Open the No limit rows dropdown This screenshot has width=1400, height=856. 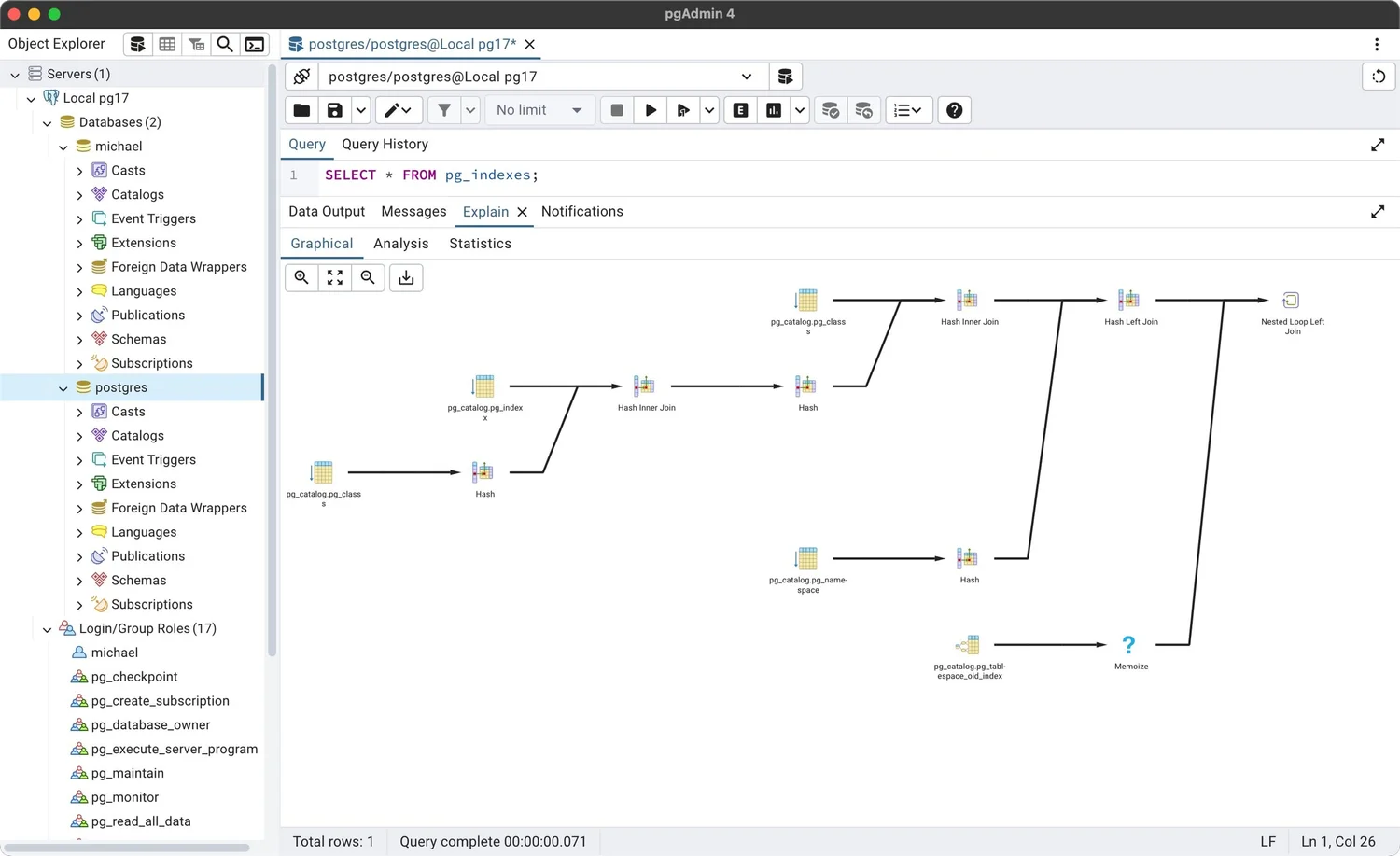[x=539, y=110]
